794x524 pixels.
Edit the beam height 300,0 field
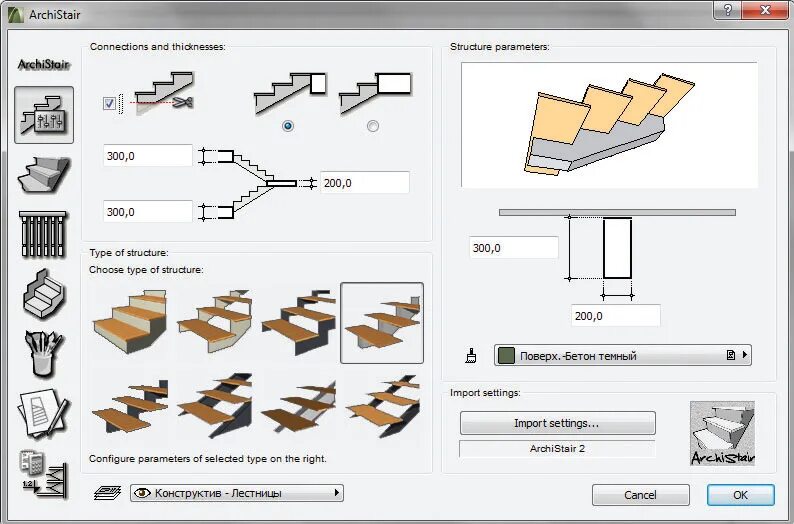click(x=514, y=248)
